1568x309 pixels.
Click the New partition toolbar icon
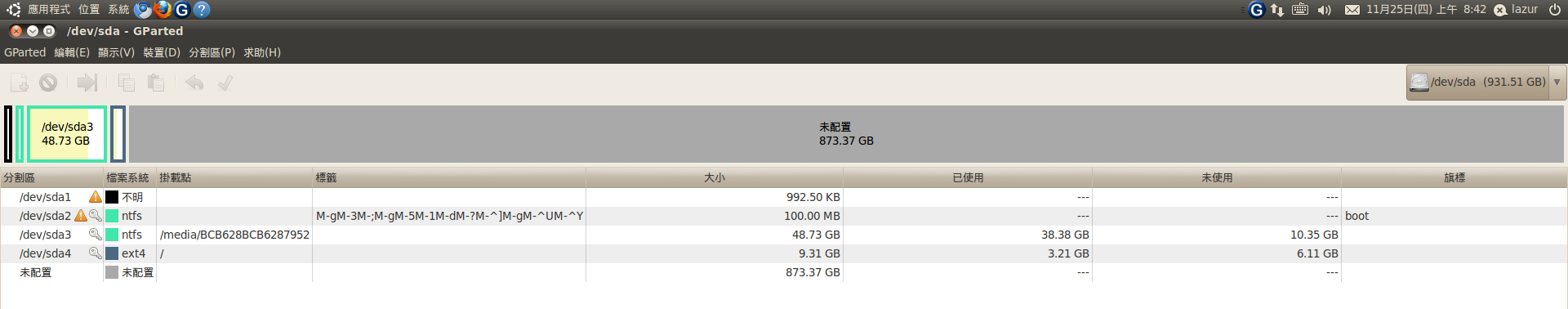[19, 83]
